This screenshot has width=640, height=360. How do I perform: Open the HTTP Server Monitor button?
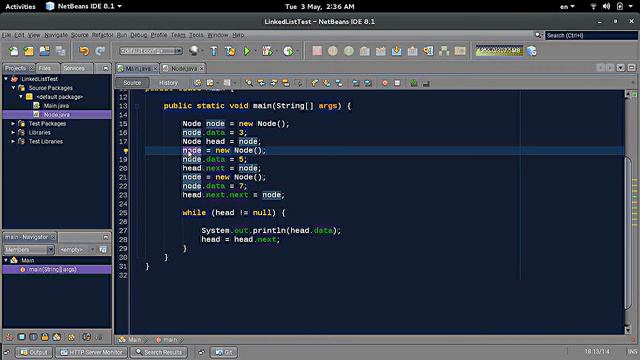[91, 352]
